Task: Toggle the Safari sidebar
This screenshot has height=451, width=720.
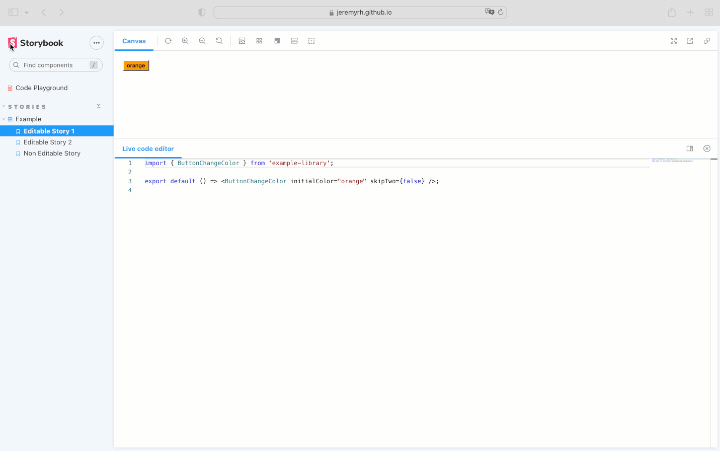Action: (13, 12)
